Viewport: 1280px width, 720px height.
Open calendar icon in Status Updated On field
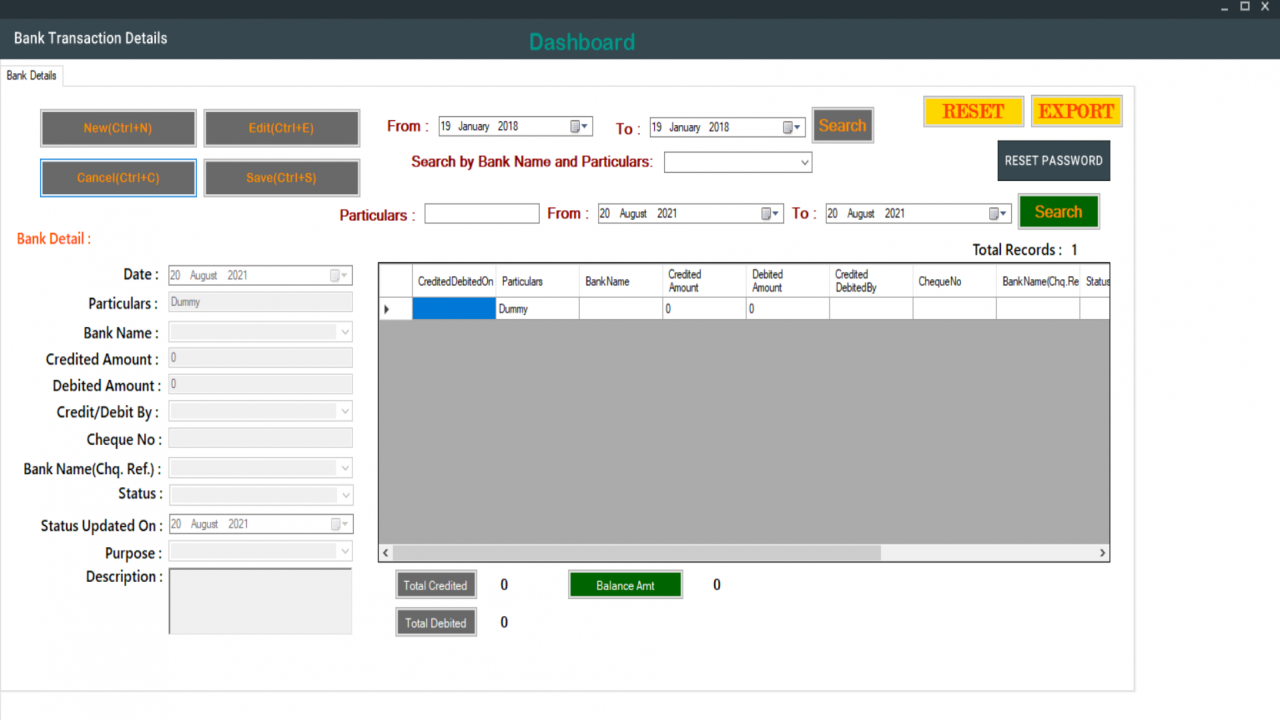(340, 524)
